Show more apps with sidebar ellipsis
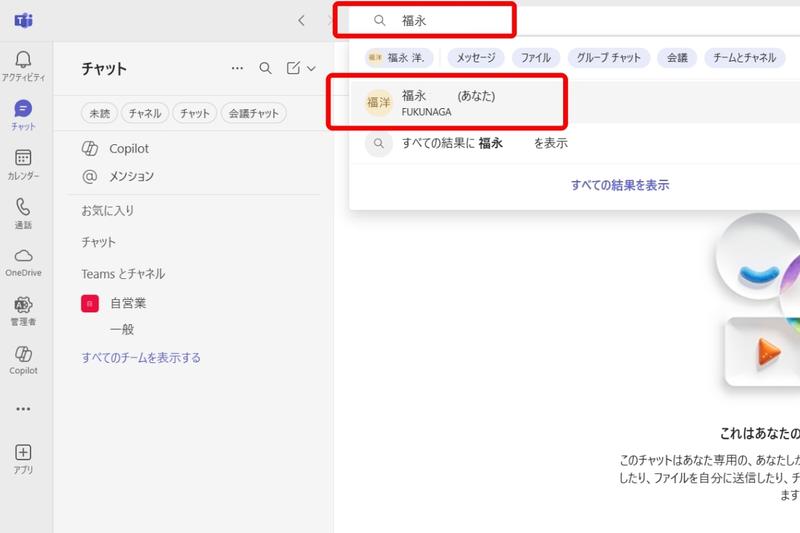The image size is (800, 533). [23, 409]
